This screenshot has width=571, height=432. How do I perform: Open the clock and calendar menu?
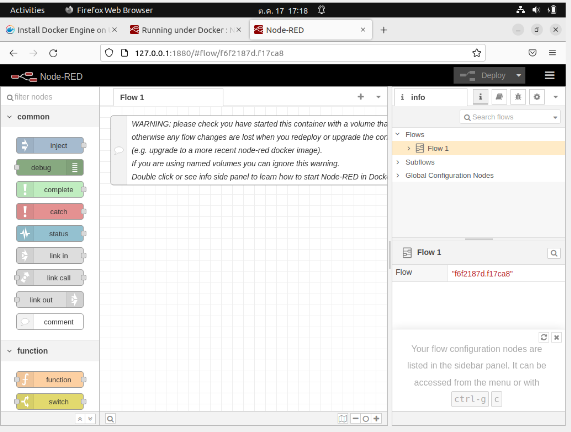point(283,11)
